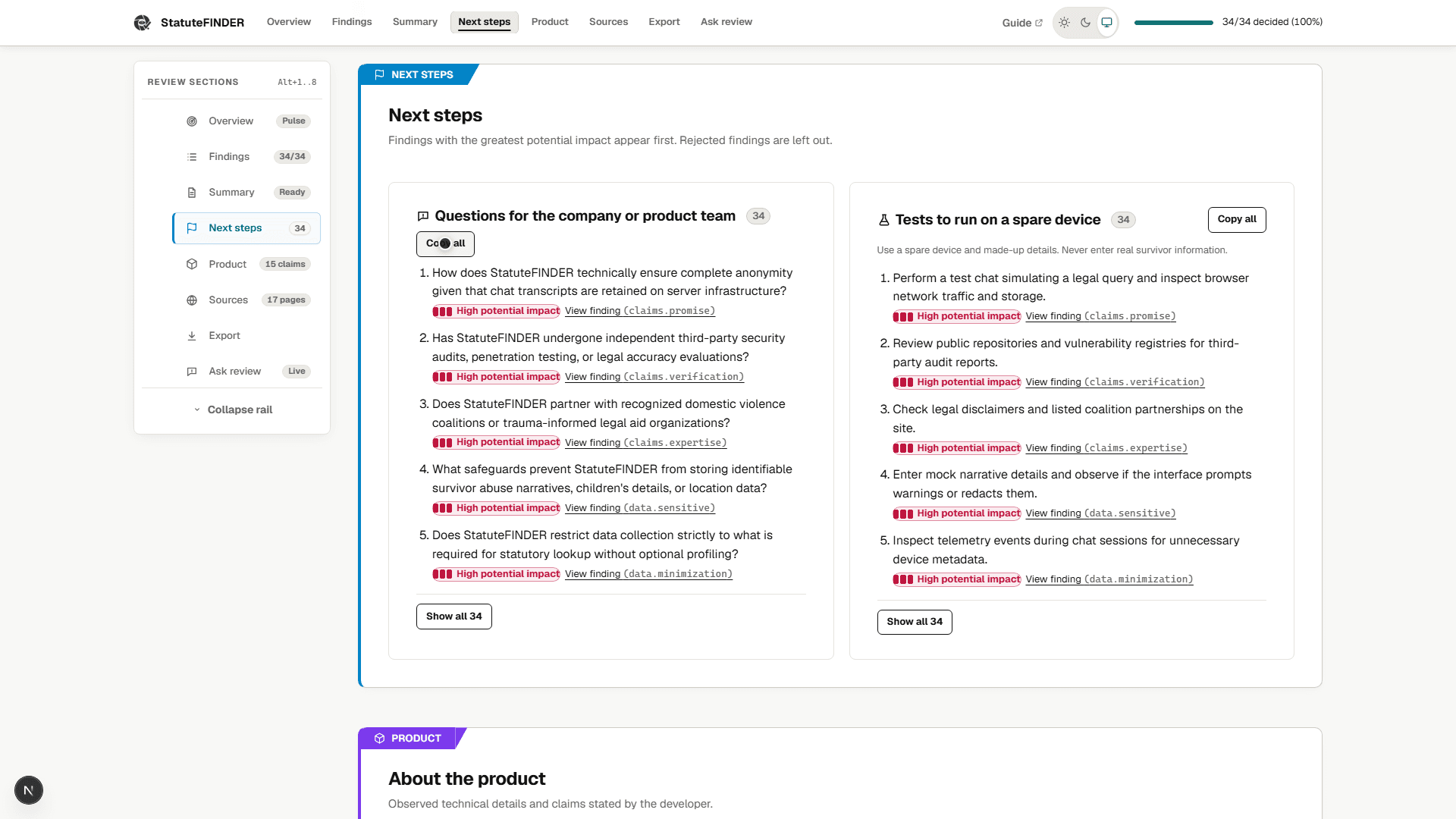Collapse the review sections rail

232,409
